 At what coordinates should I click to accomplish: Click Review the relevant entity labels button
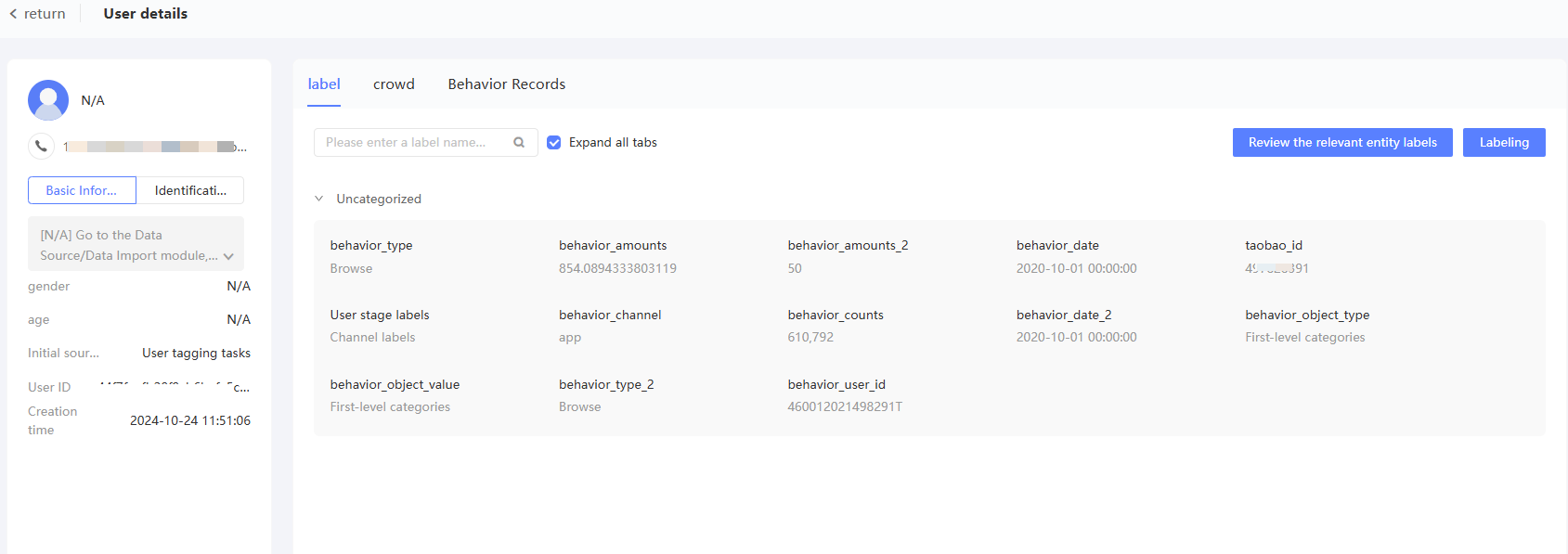[1341, 142]
